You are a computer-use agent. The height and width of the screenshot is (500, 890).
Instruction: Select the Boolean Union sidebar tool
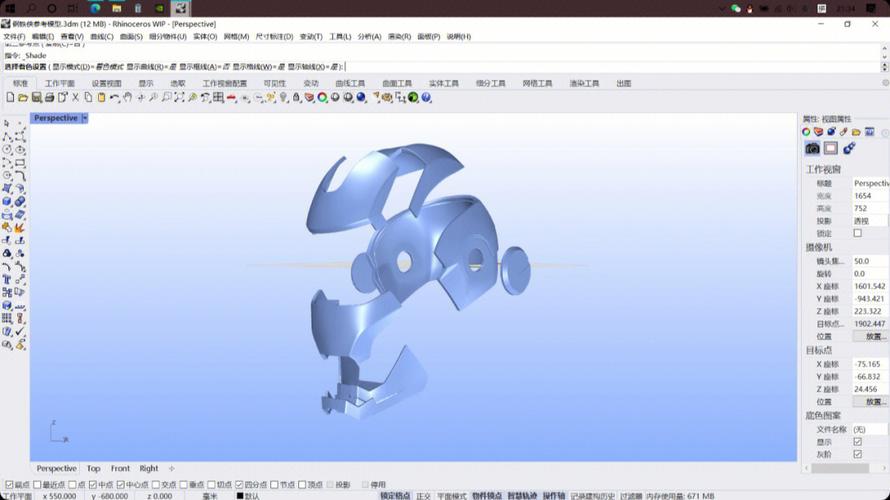[x=20, y=201]
